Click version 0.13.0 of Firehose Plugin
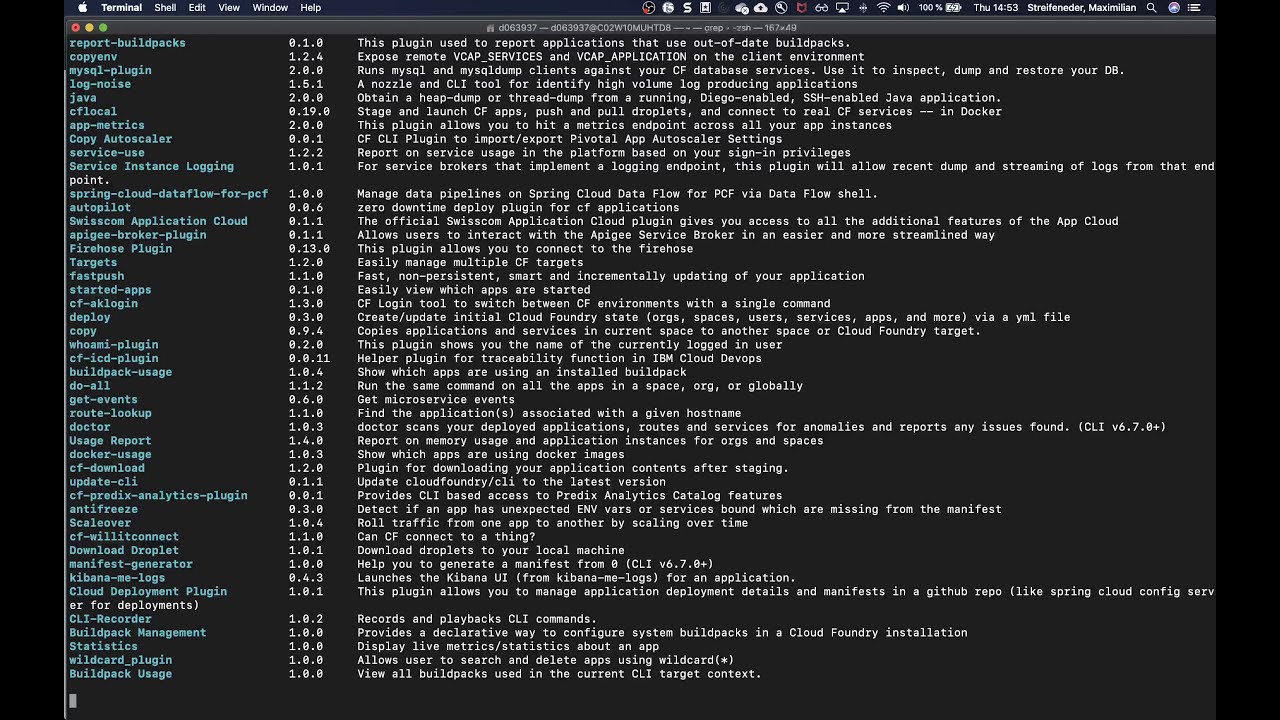This screenshot has width=1280, height=720. click(309, 249)
